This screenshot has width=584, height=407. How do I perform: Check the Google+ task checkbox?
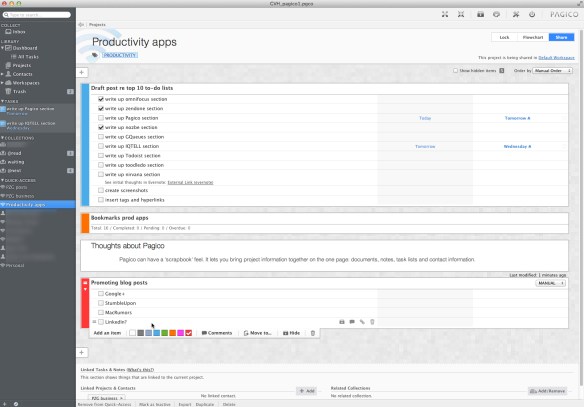click(101, 293)
